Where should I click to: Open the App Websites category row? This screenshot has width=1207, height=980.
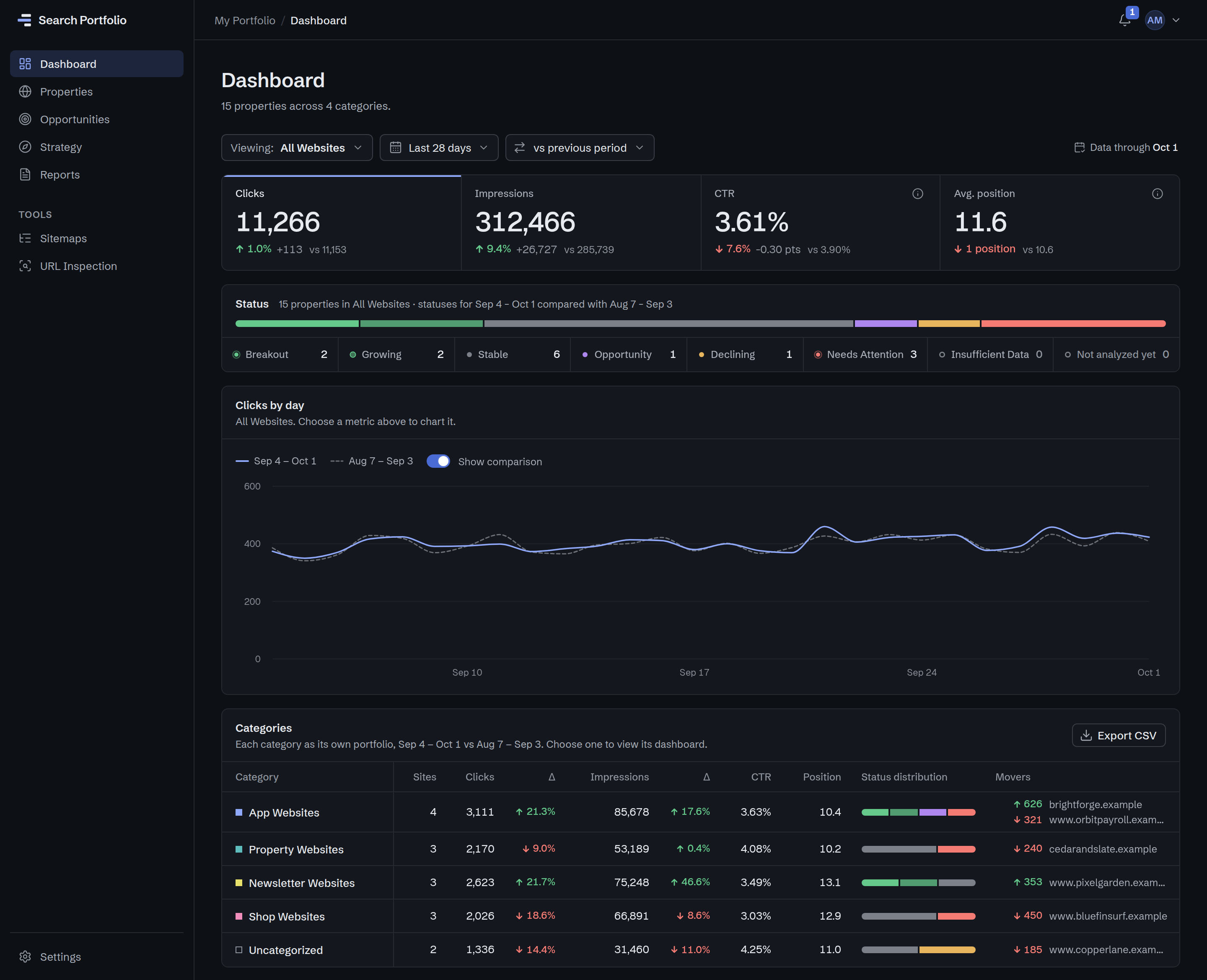[x=700, y=812]
